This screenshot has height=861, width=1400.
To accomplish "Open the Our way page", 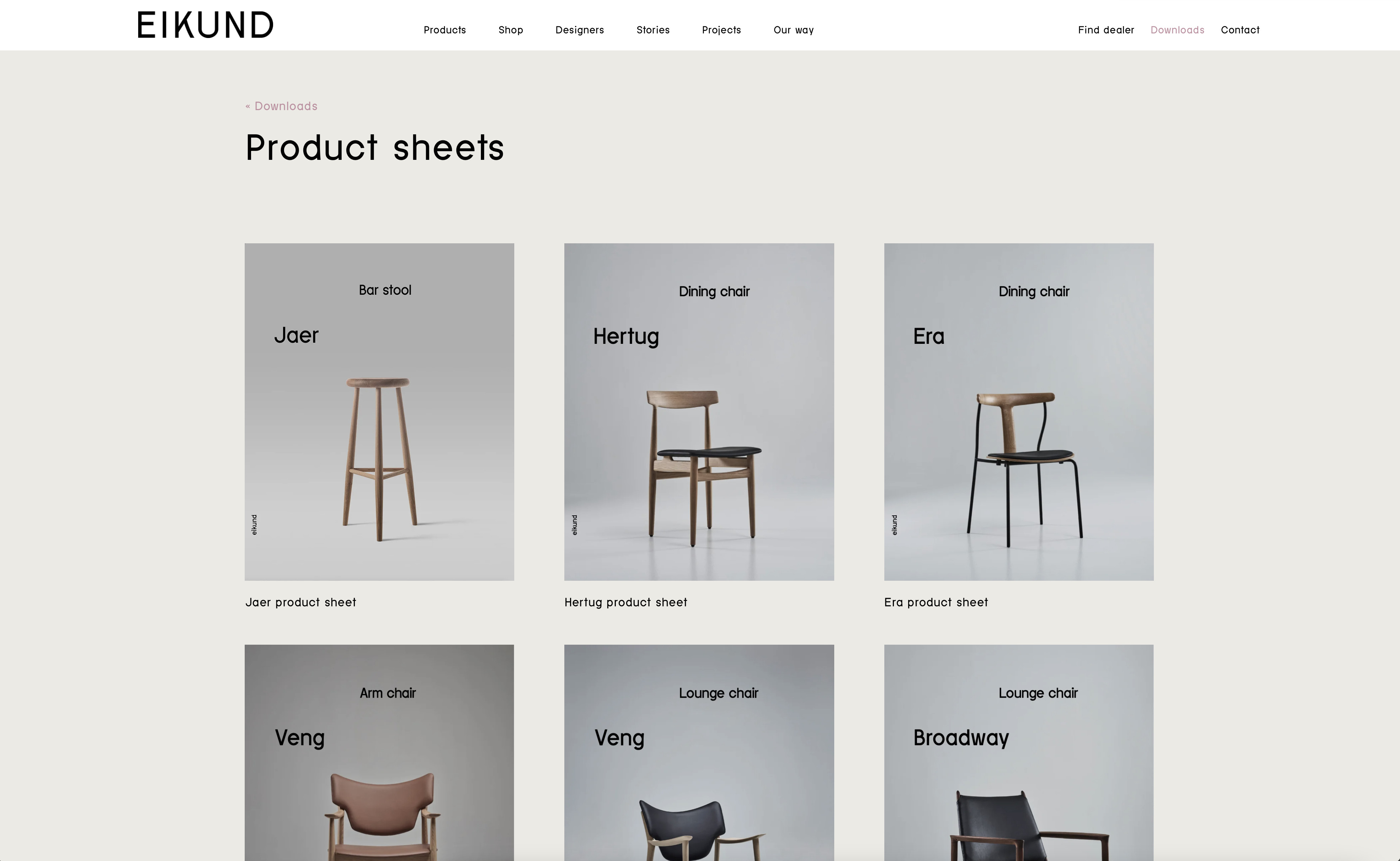I will click(x=793, y=29).
